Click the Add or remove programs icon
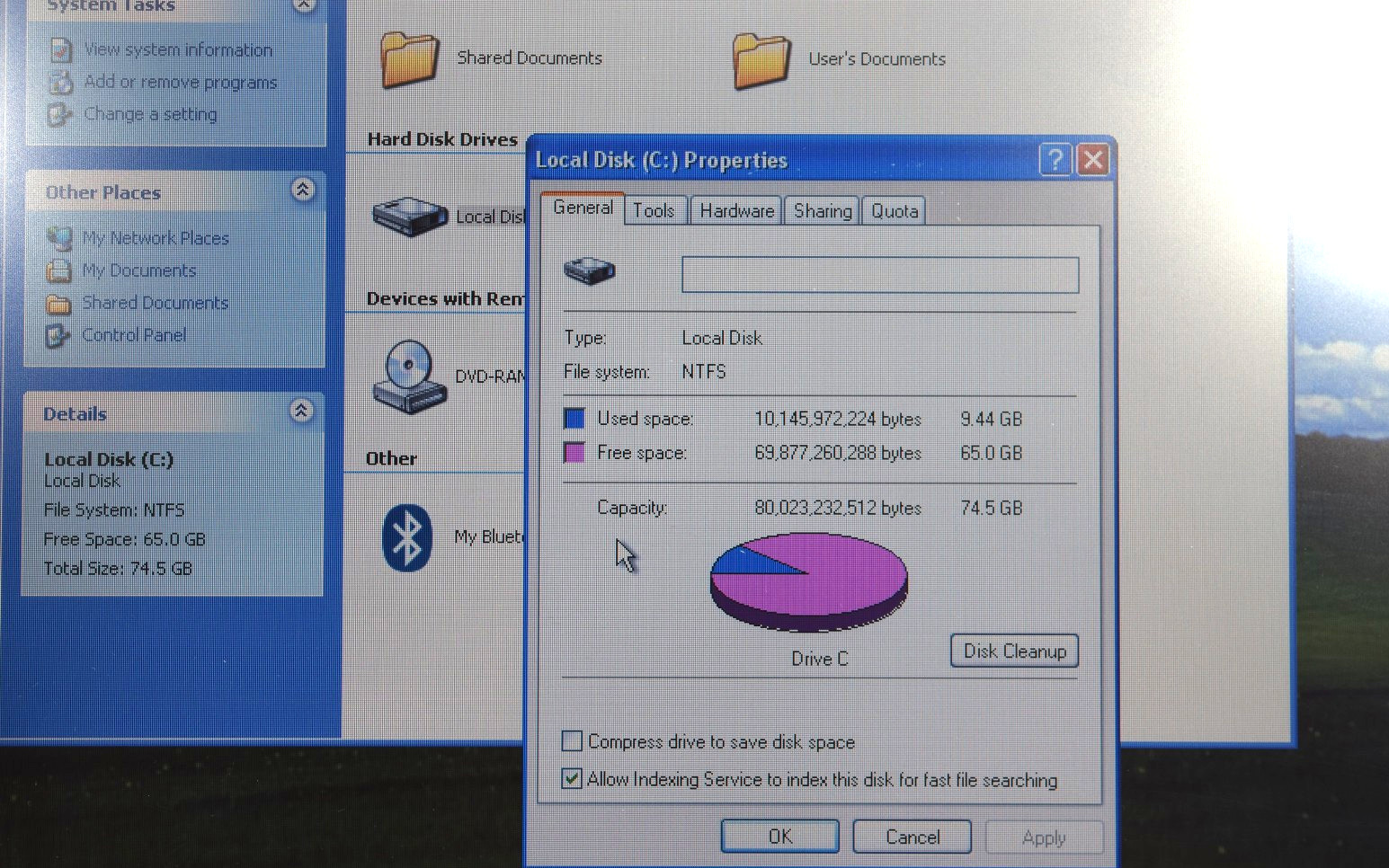The height and width of the screenshot is (868, 1389). (60, 83)
